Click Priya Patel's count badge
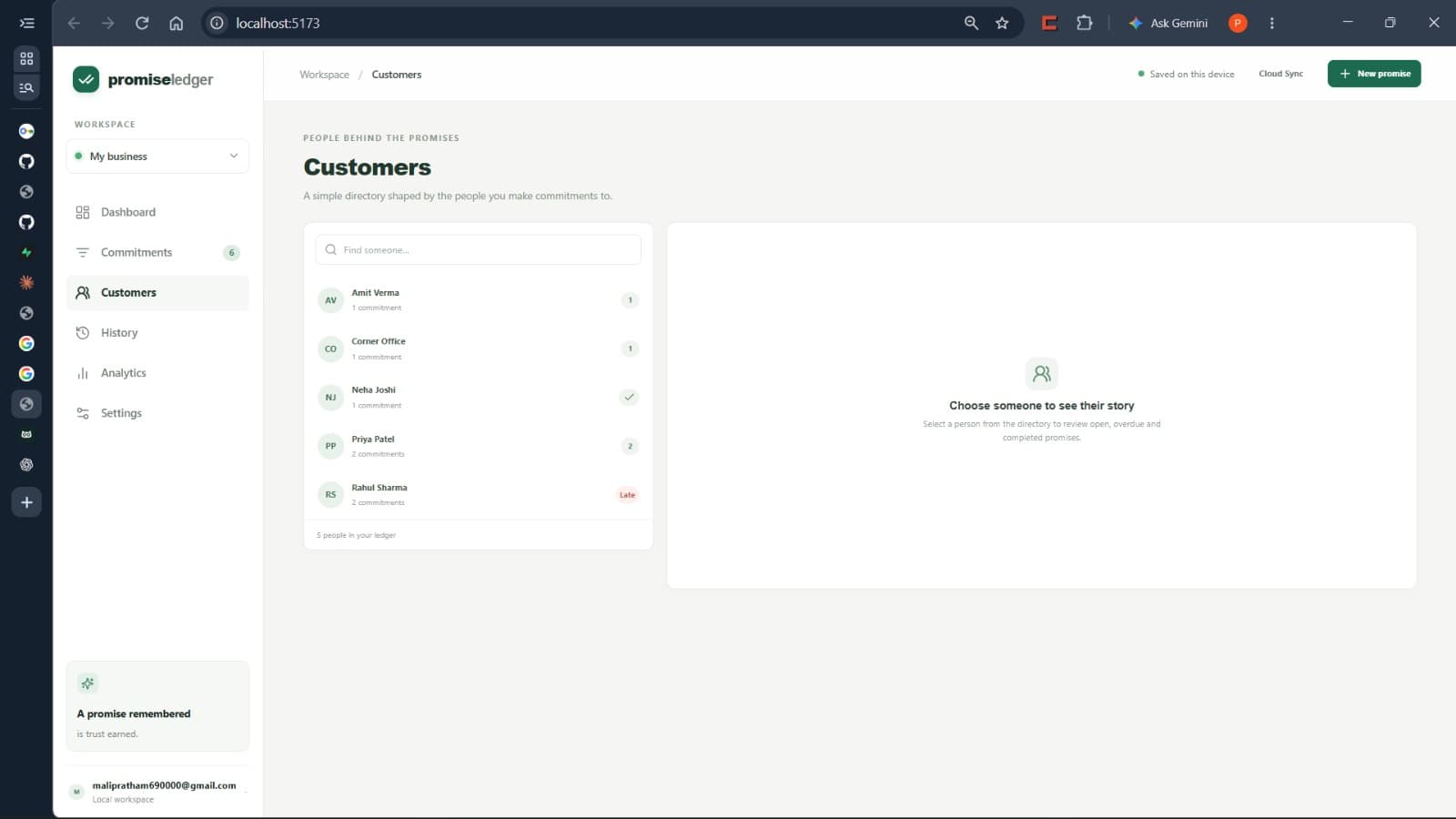The image size is (1456, 819). (630, 446)
